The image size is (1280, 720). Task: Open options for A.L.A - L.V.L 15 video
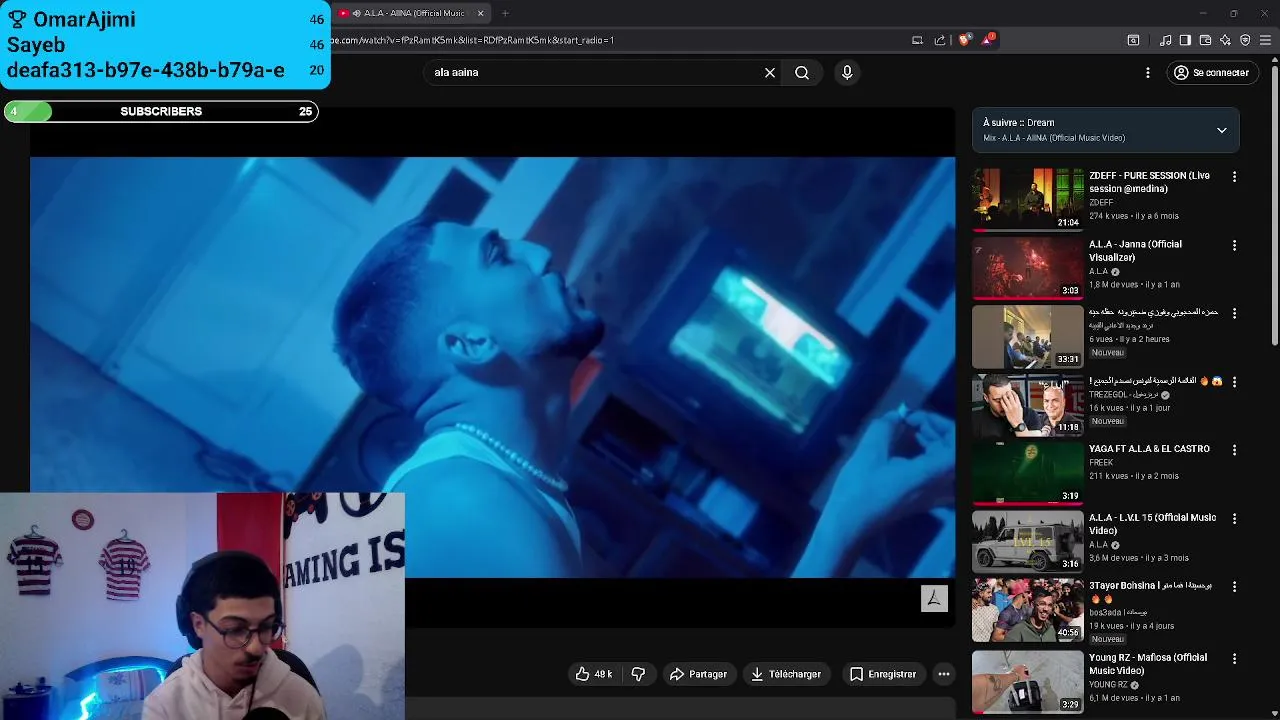point(1234,518)
